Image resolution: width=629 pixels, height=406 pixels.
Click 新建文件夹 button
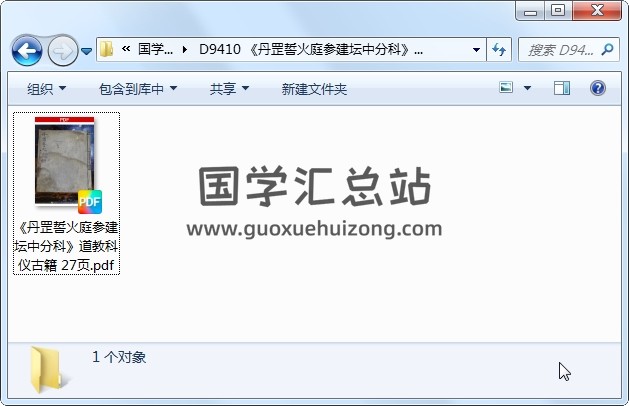click(x=314, y=89)
